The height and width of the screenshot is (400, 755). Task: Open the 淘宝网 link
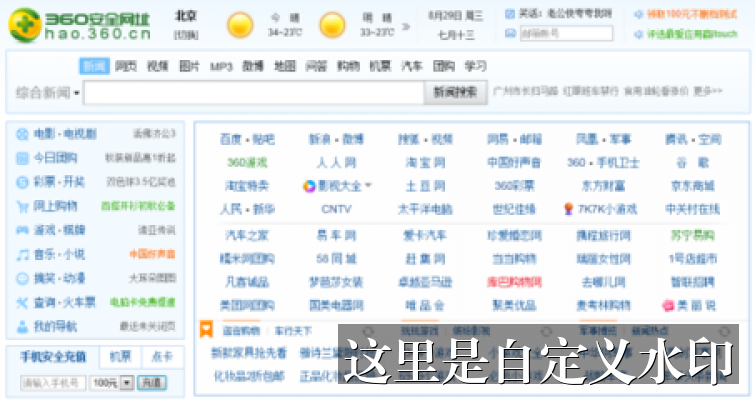(425, 163)
